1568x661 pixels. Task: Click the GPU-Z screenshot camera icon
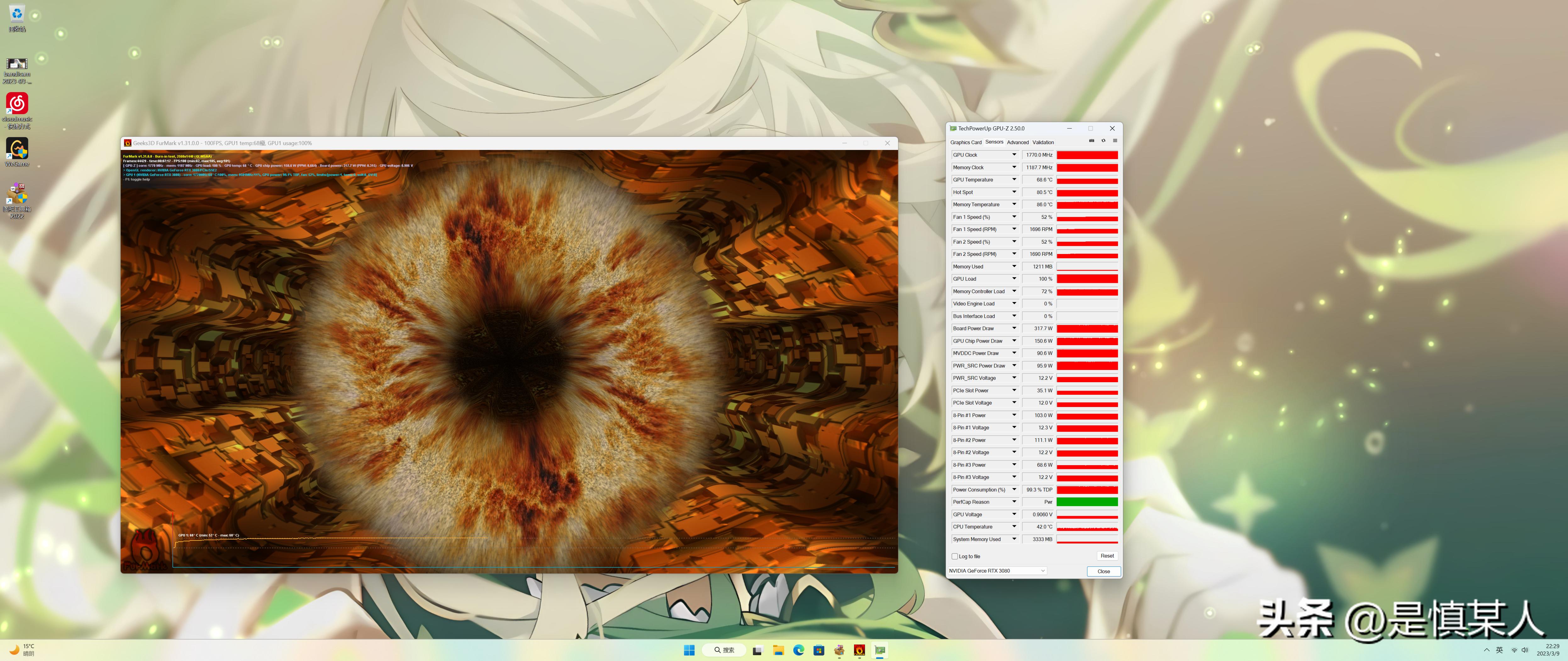1091,140
